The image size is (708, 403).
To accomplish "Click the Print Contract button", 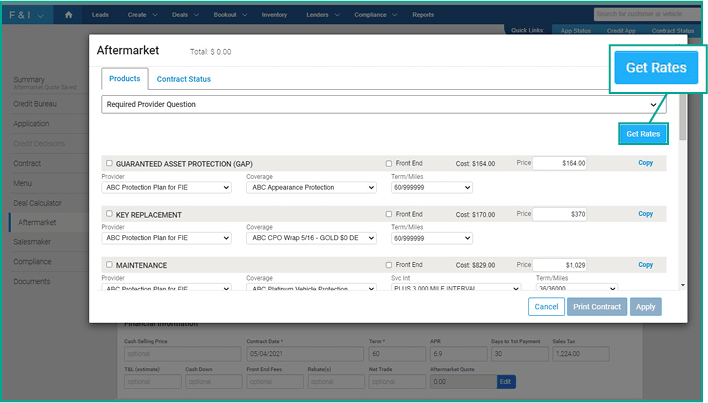I will (597, 306).
